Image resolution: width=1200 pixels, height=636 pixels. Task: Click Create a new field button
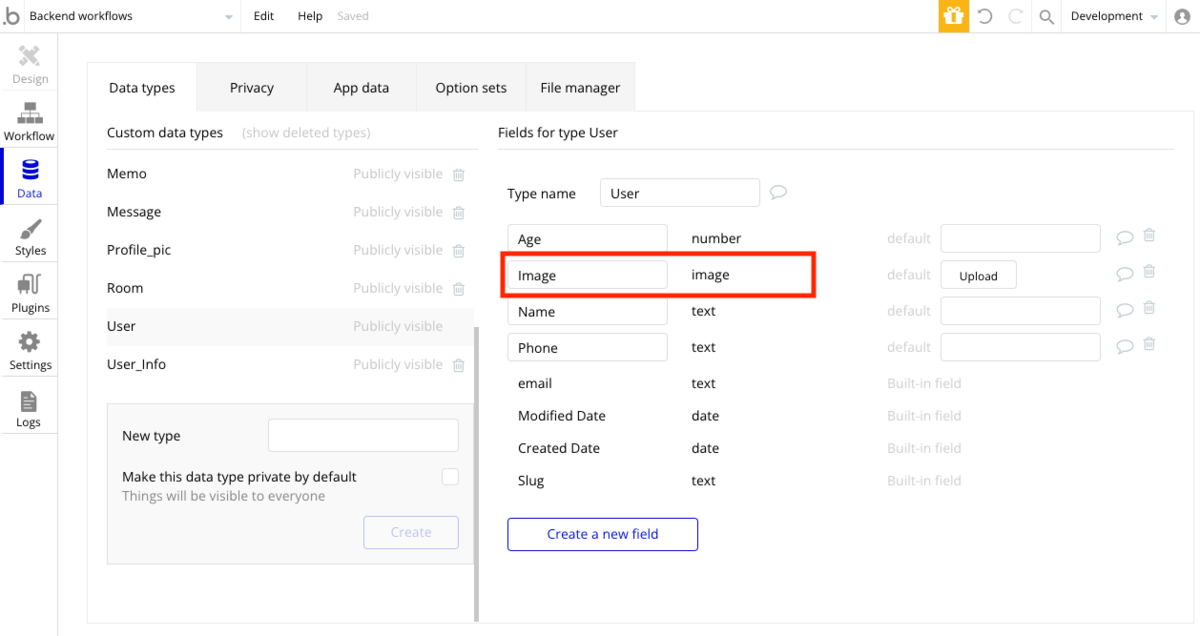tap(602, 534)
